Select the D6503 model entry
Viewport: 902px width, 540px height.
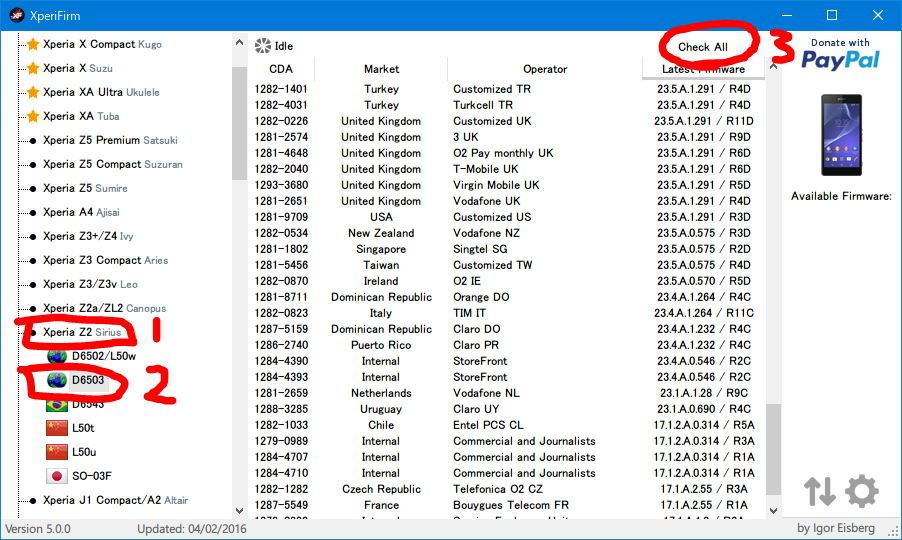coord(88,380)
